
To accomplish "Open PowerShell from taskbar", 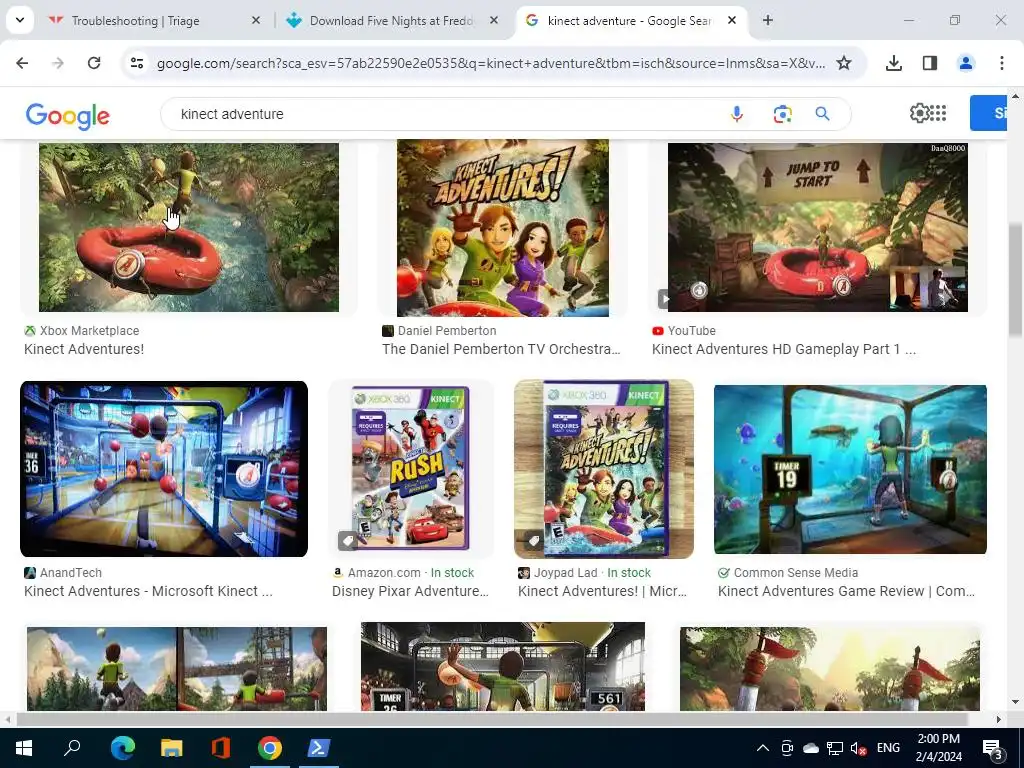I will 319,748.
